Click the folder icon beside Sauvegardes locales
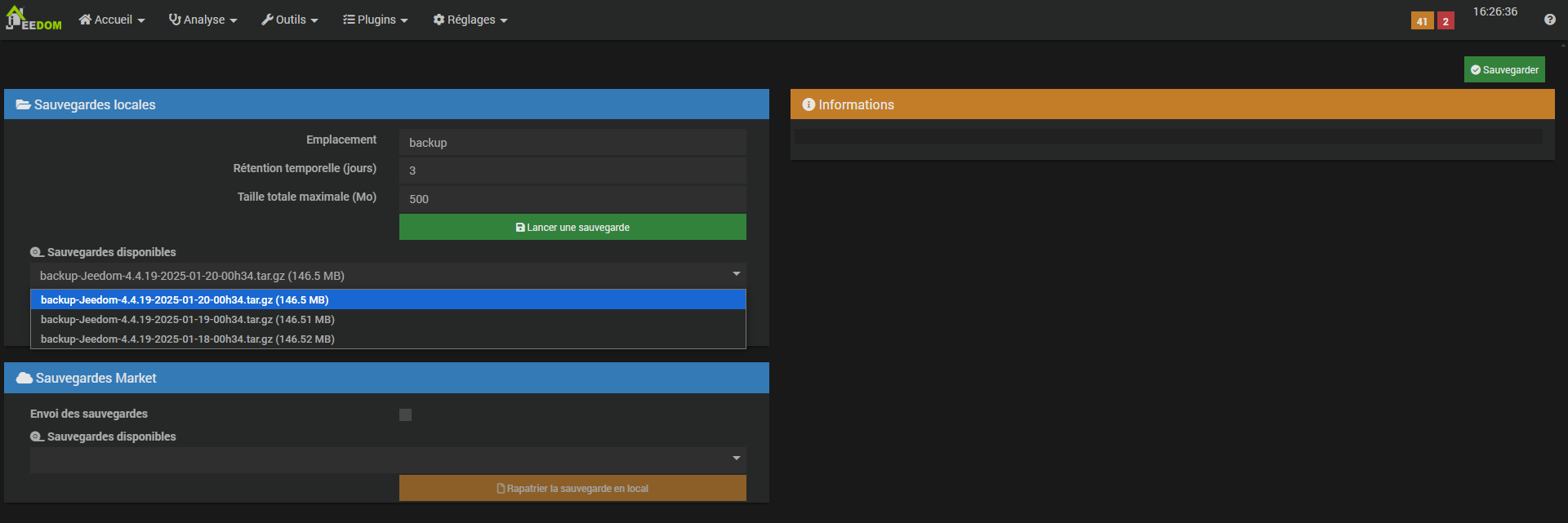This screenshot has height=523, width=1568. [x=24, y=104]
